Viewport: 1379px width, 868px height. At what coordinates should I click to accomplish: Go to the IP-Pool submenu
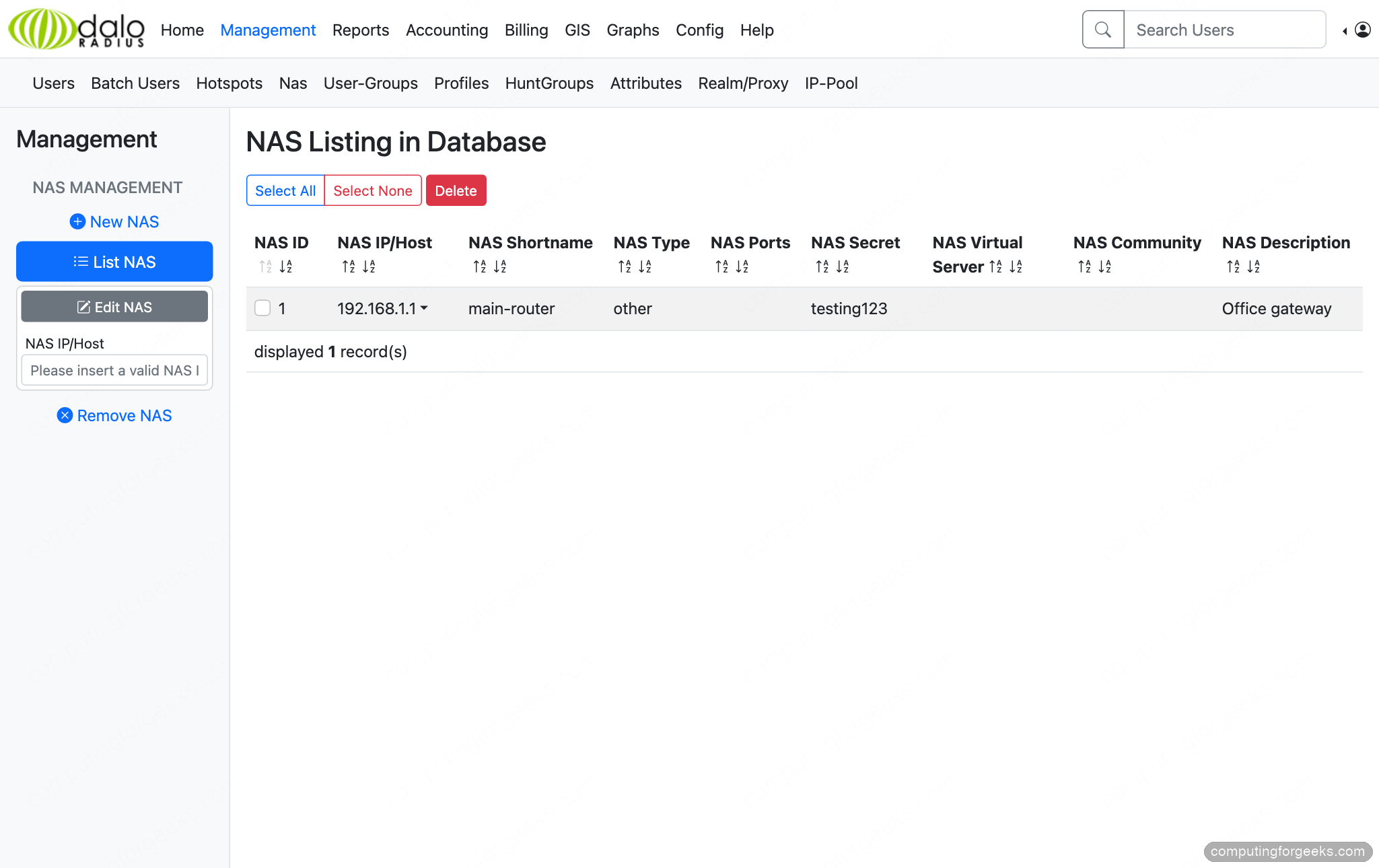(x=831, y=83)
